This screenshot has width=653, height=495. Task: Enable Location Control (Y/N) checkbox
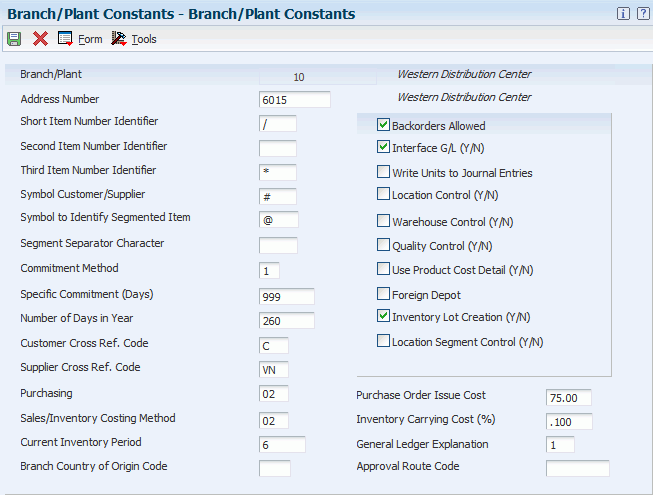[383, 194]
